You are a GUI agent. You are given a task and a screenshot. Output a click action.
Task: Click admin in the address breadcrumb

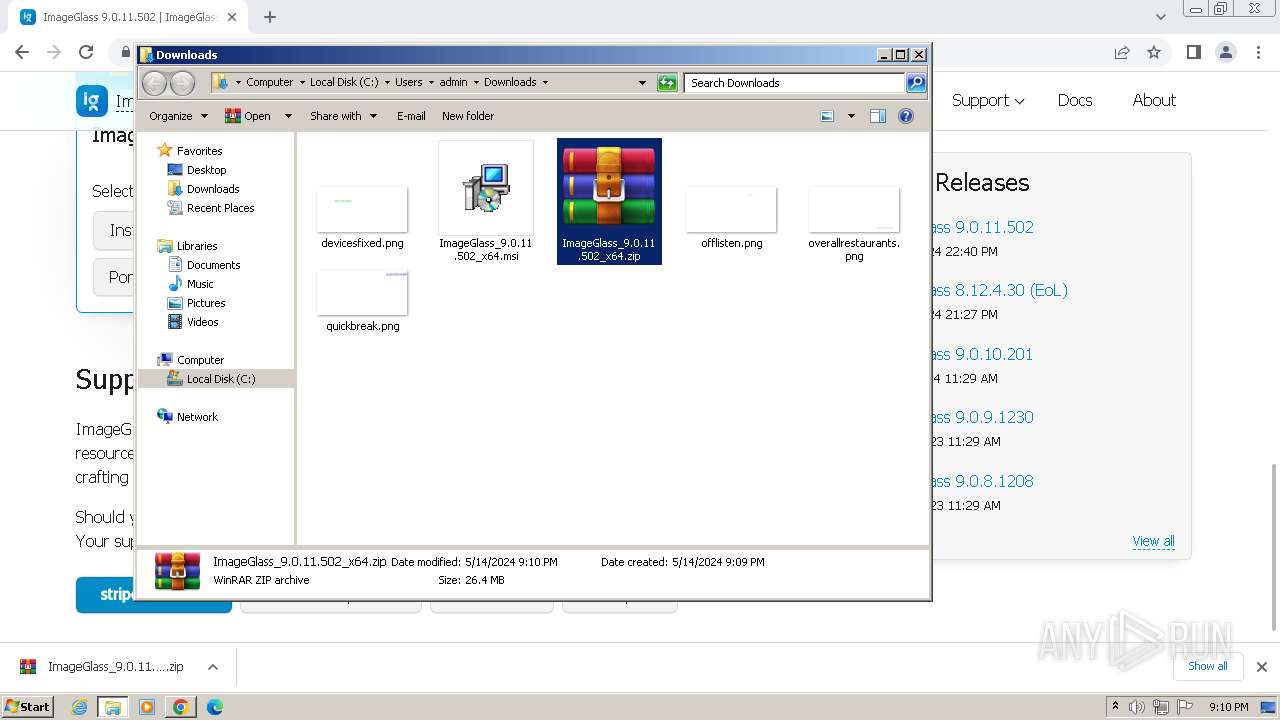pyautogui.click(x=453, y=83)
